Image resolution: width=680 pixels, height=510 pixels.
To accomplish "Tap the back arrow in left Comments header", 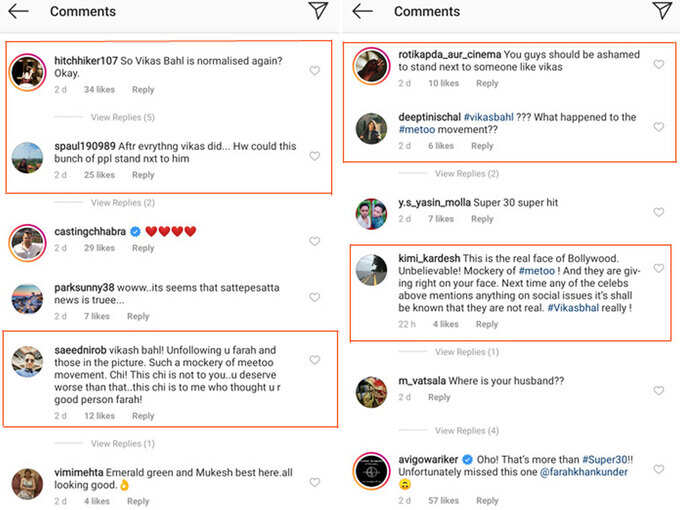I will [18, 11].
